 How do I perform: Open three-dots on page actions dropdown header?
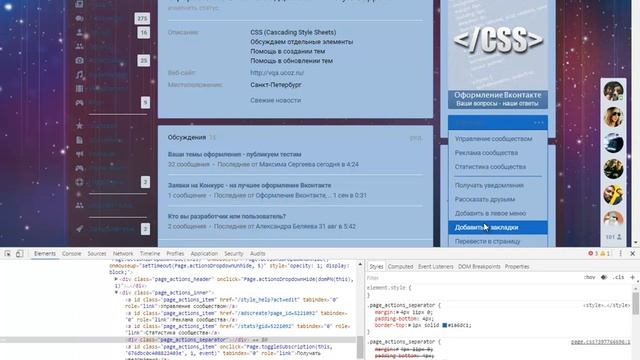[538, 122]
